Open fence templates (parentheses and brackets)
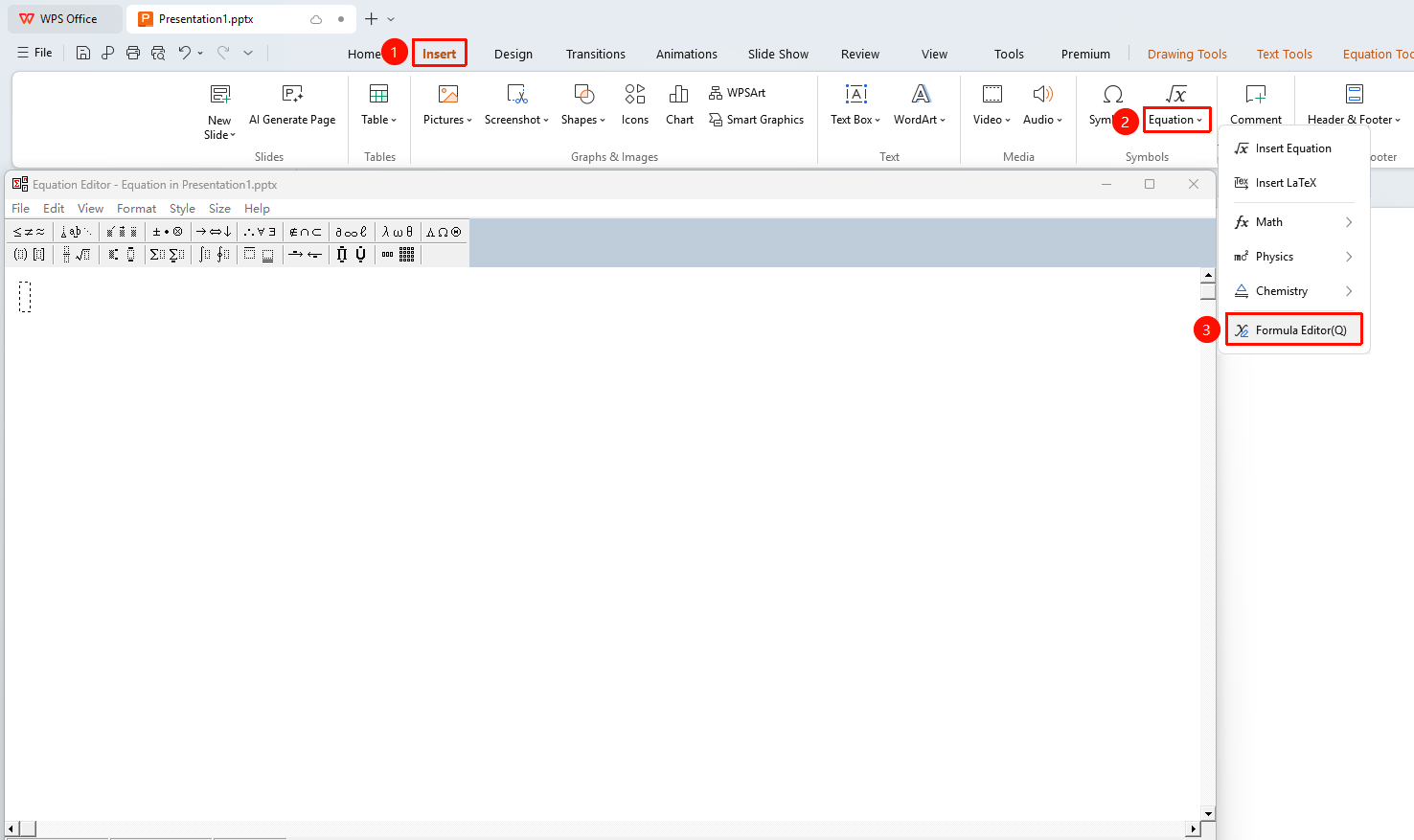The width and height of the screenshot is (1414, 840). [29, 255]
